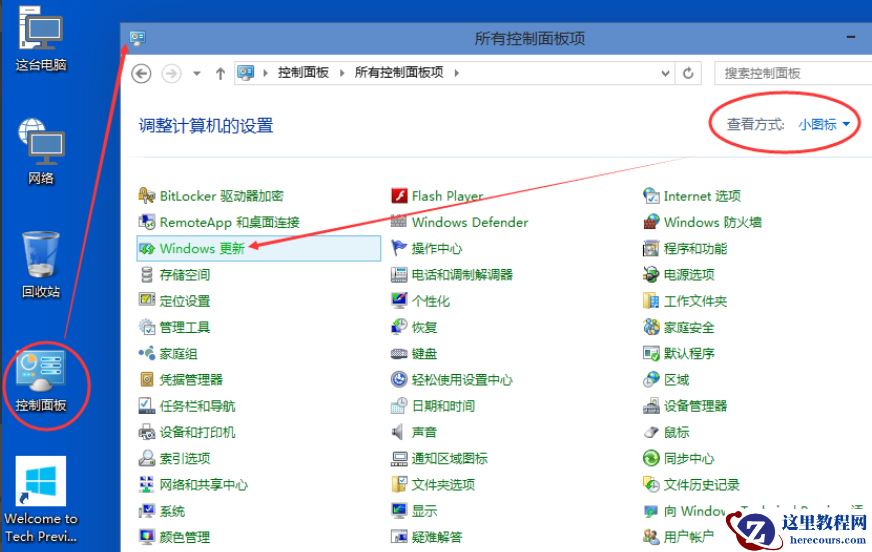Open 系统 icon
This screenshot has width=872, height=552.
pos(147,511)
